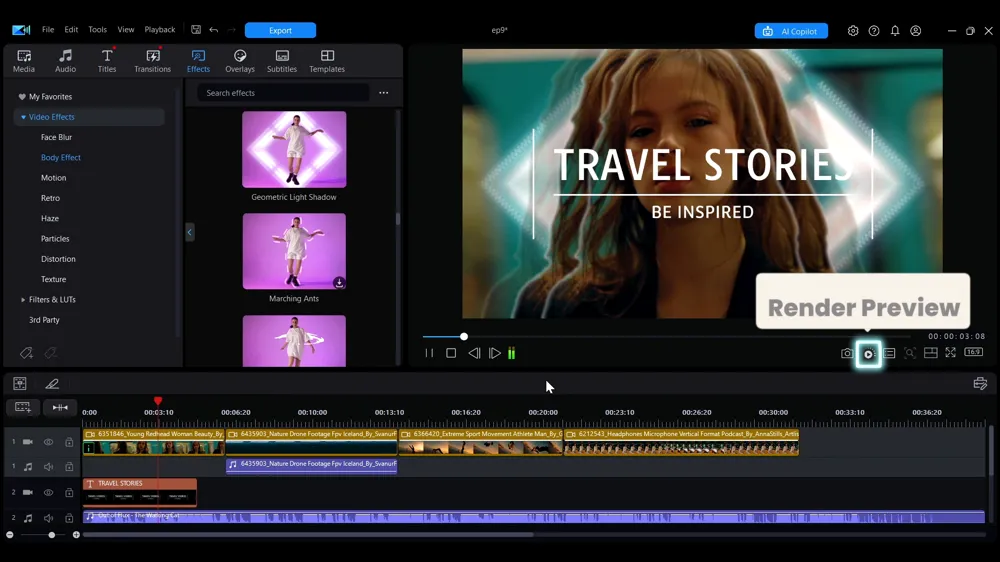This screenshot has height=562, width=1000.
Task: Maximize the preview to full screen
Action: pyautogui.click(x=950, y=352)
